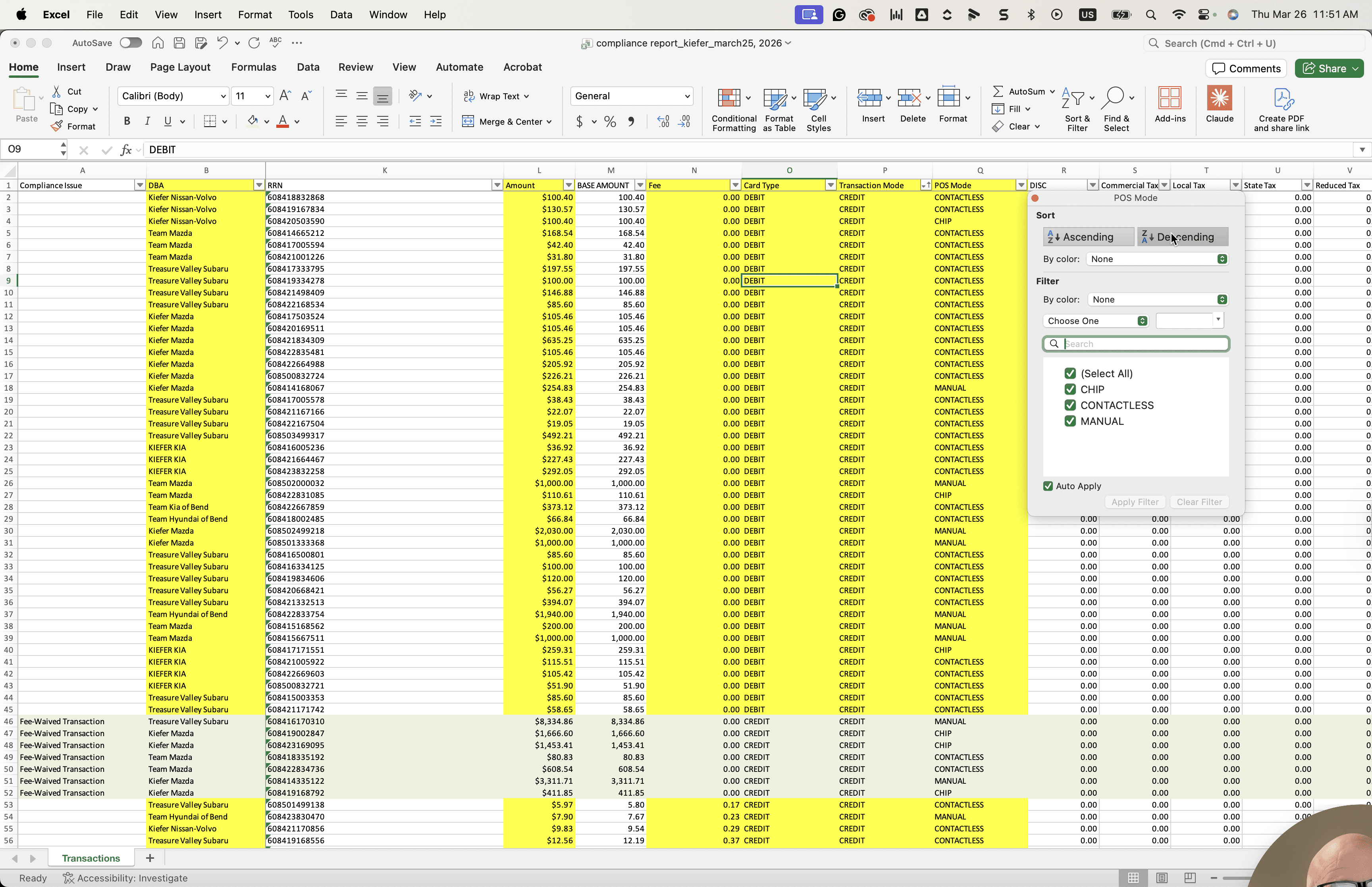This screenshot has width=1372, height=887.
Task: Launch the Claude add-in icon
Action: coord(1220,105)
